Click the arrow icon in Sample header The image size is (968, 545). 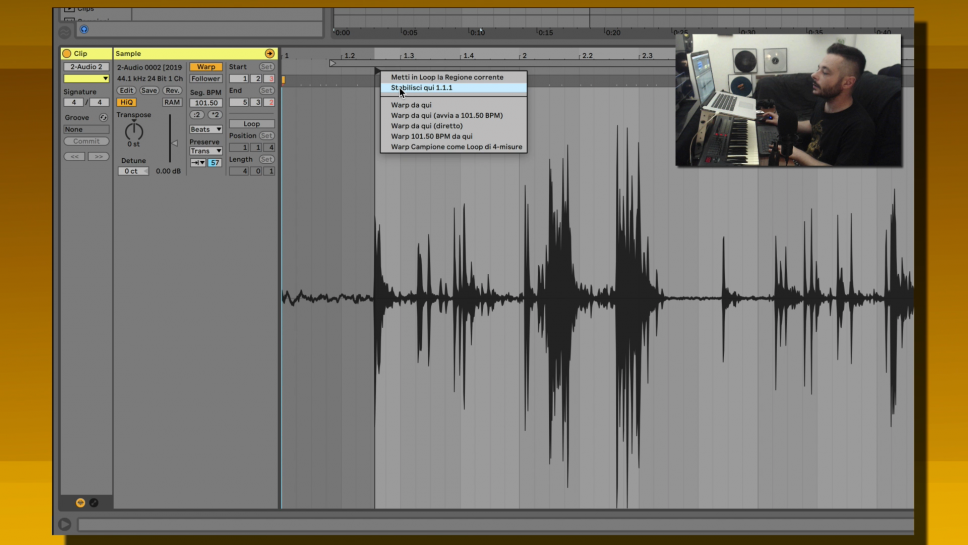click(x=269, y=53)
